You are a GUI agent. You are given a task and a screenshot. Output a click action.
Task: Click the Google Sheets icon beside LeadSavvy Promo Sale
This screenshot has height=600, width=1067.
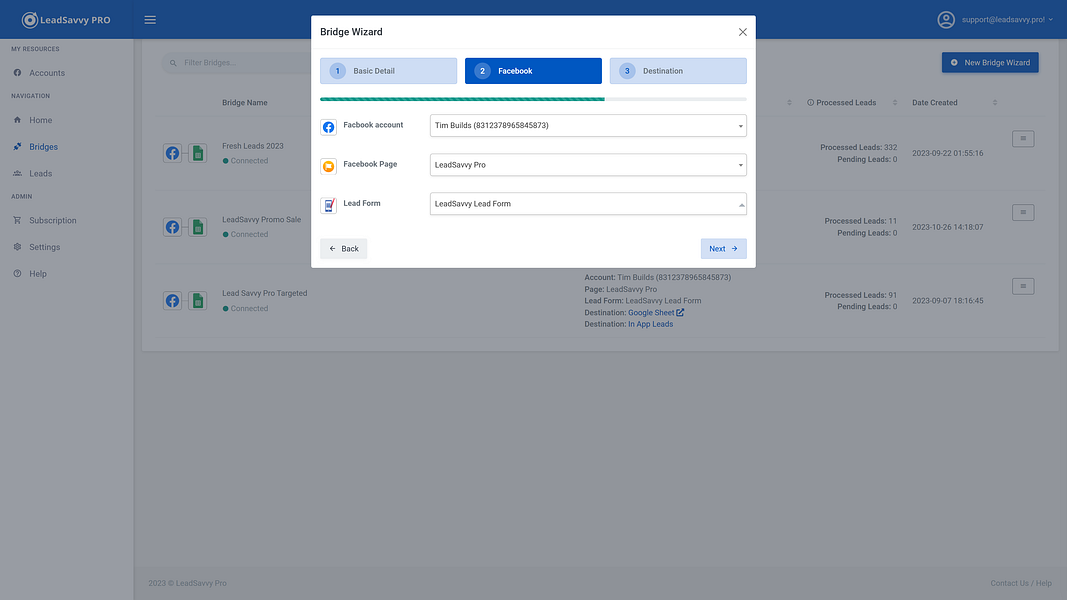point(197,227)
